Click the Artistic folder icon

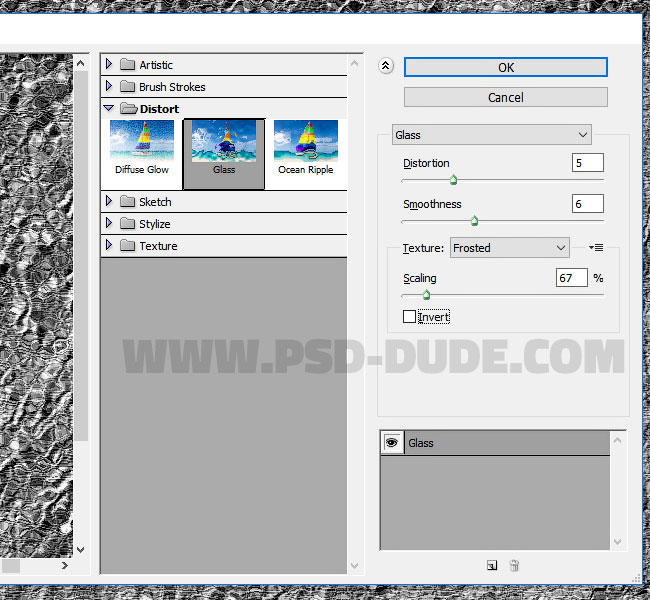(x=127, y=64)
